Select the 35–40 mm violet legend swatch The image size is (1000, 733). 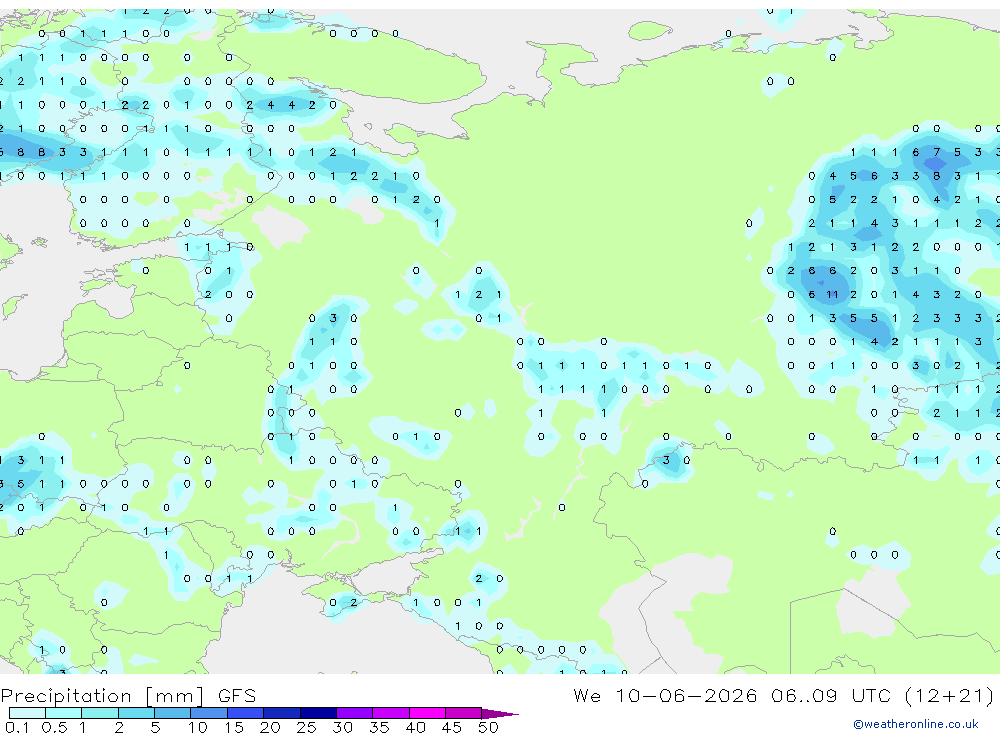[391, 713]
